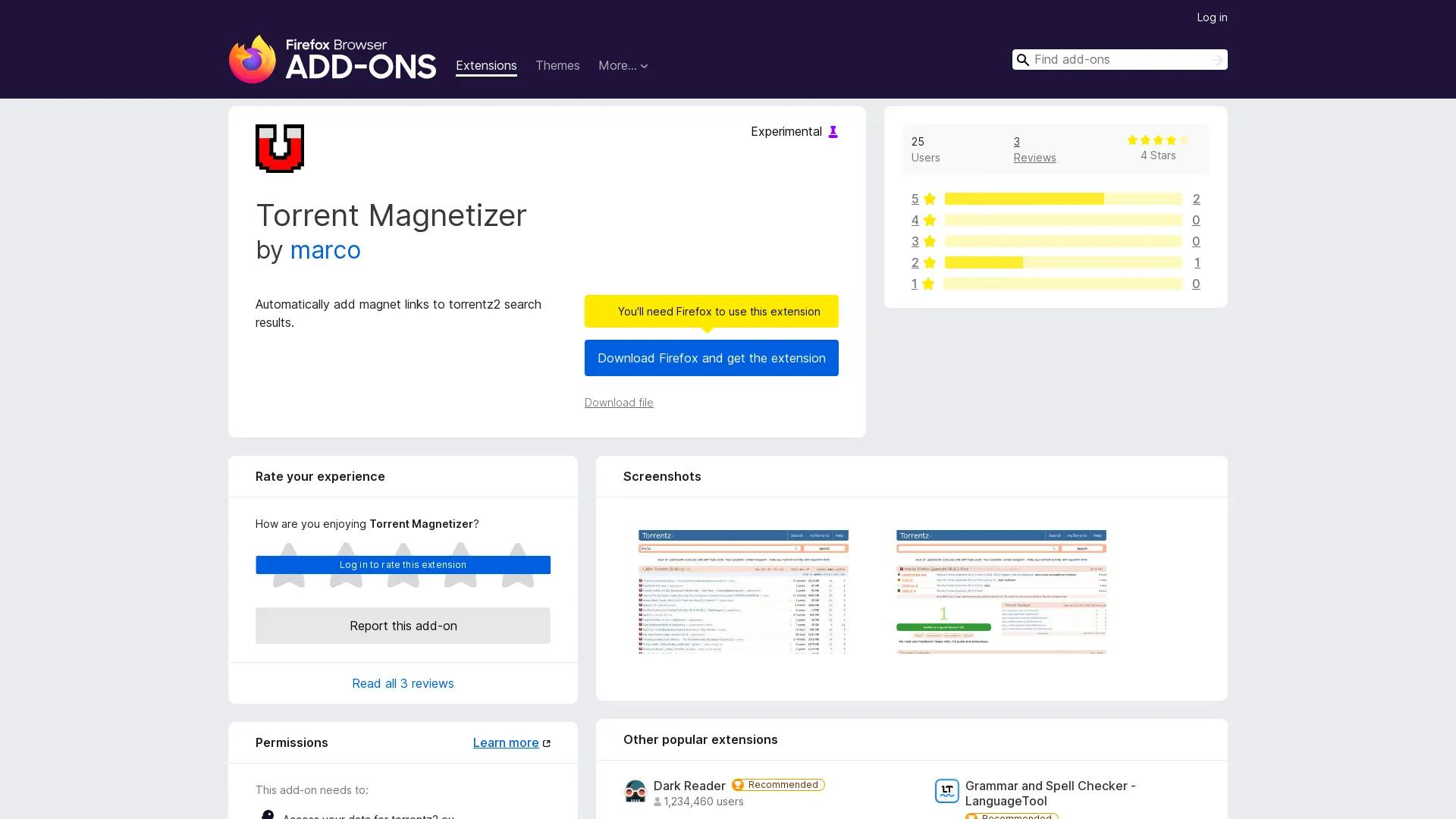Switch to the Extensions tab
Screen dimensions: 1456x819
486,66
